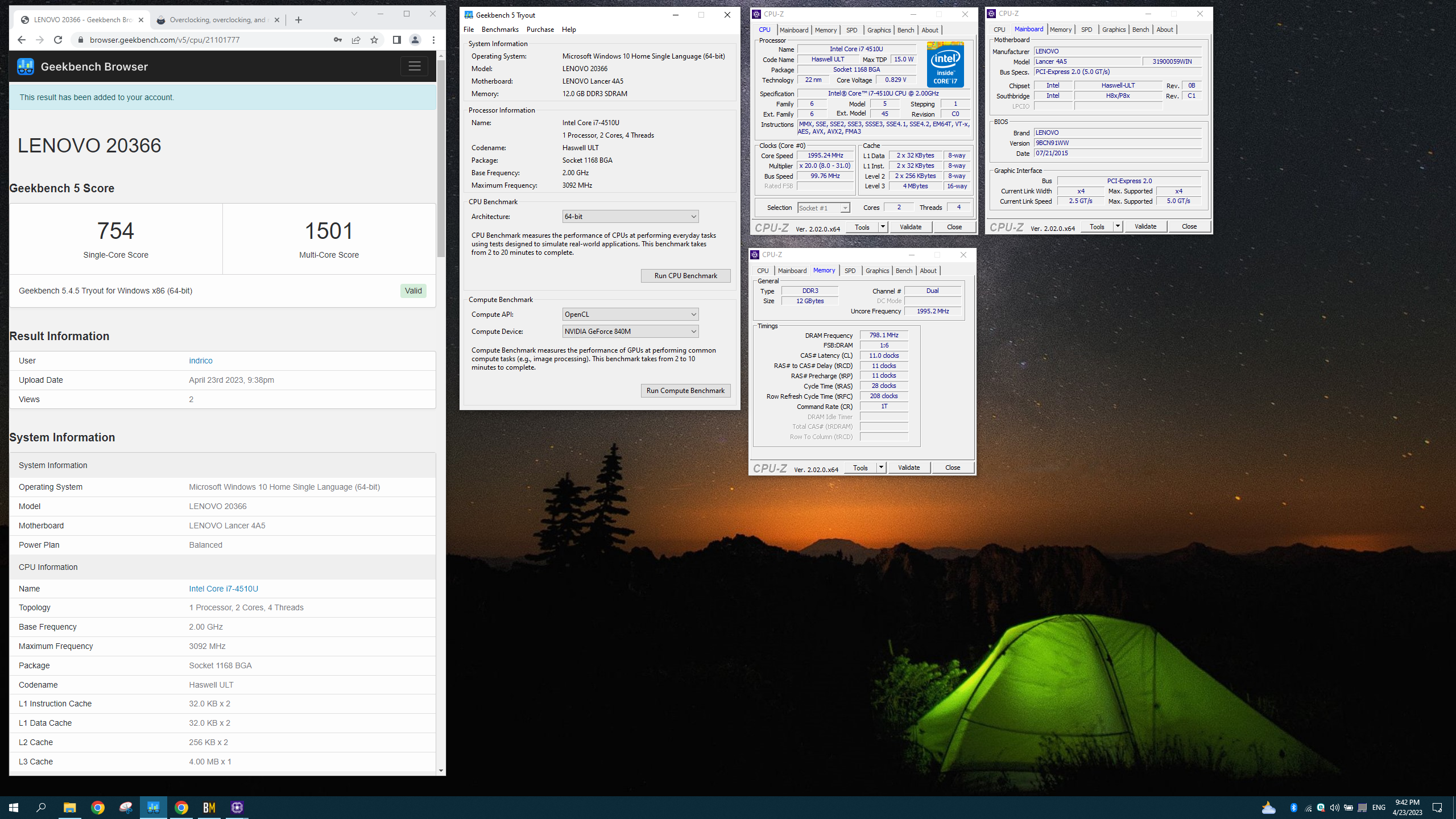The width and height of the screenshot is (1456, 819).
Task: Open the notification center icon
Action: coord(1437,808)
